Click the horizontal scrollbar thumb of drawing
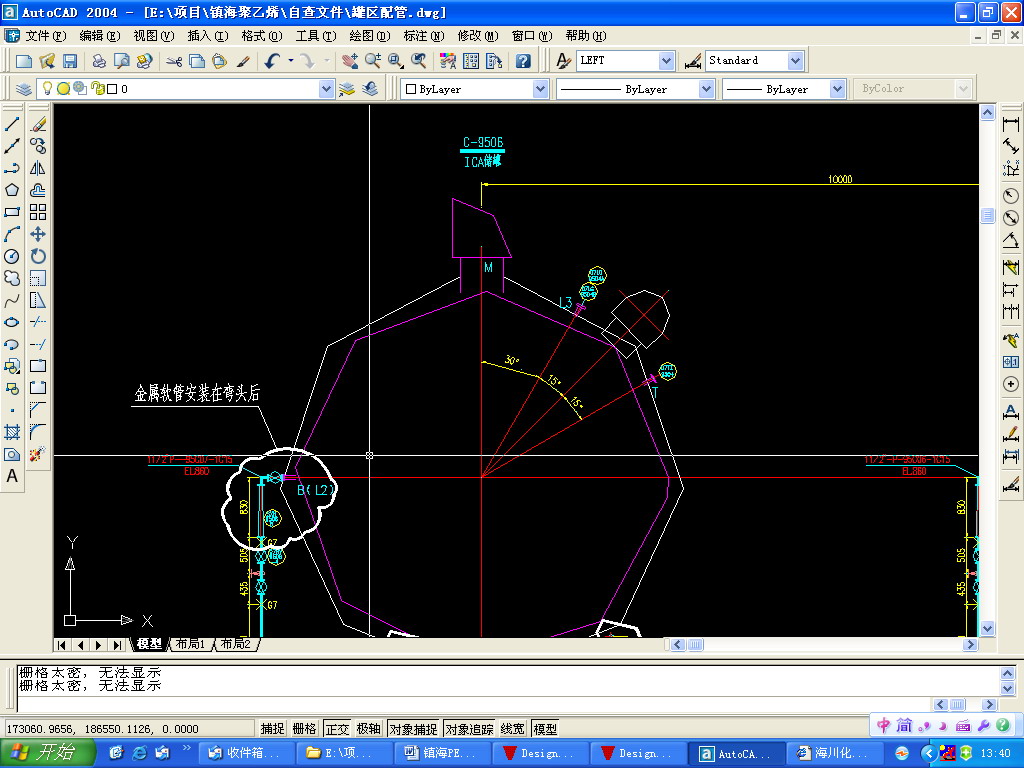The width and height of the screenshot is (1024, 768). [x=695, y=645]
